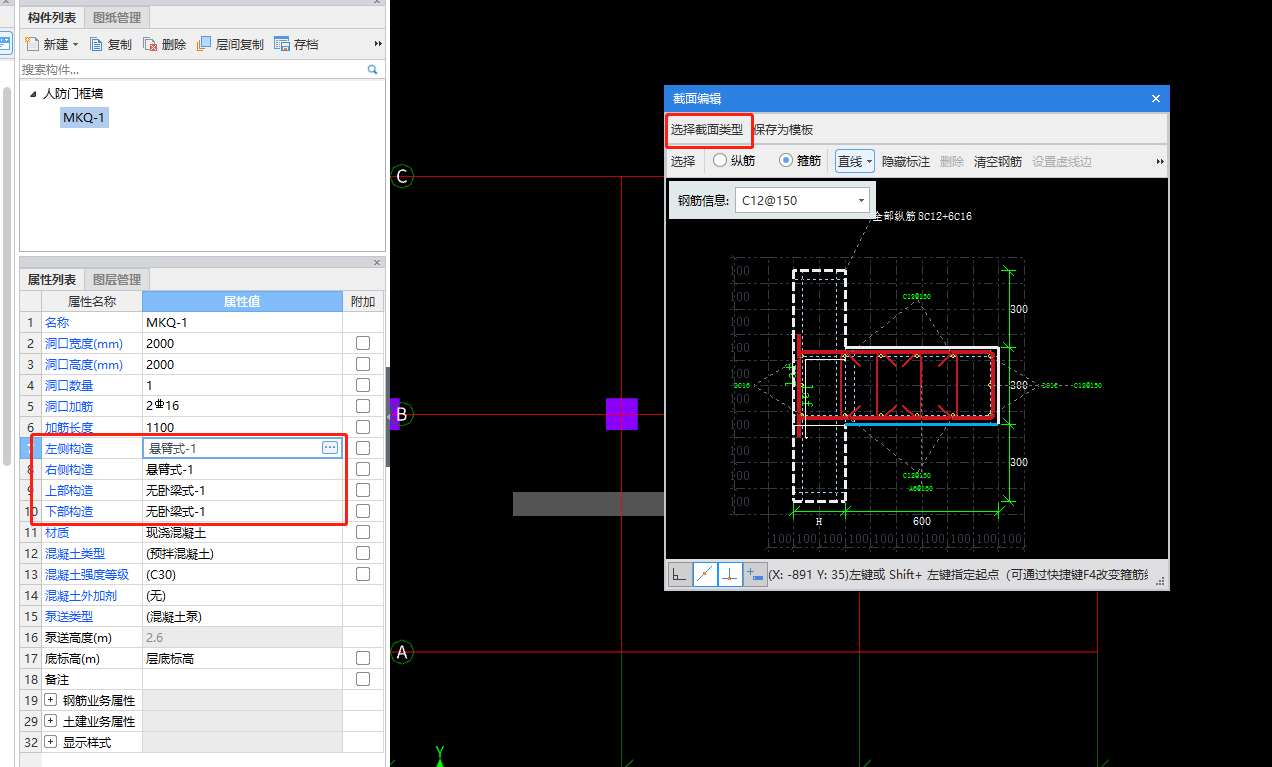Viewport: 1272px width, 767px height.
Task: Click 选择截面类型 in the section editor
Action: pyautogui.click(x=707, y=130)
